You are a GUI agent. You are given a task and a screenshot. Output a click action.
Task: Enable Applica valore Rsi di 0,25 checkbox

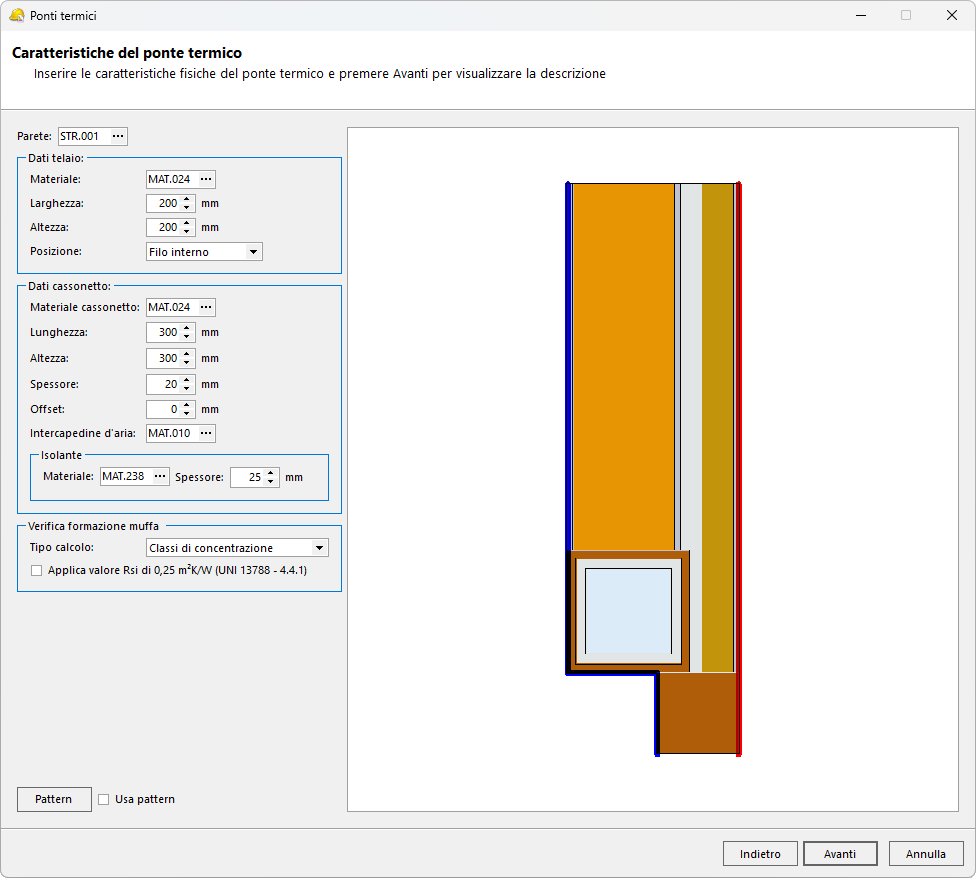pos(37,570)
